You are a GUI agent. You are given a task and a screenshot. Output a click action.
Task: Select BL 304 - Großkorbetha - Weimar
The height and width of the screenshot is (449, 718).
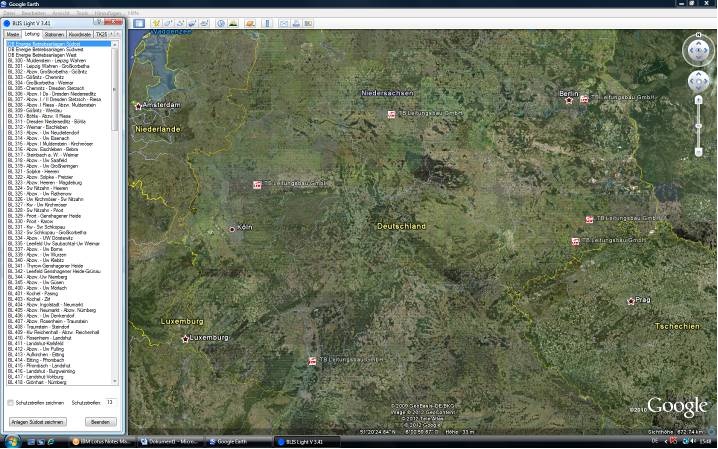[x=59, y=82]
